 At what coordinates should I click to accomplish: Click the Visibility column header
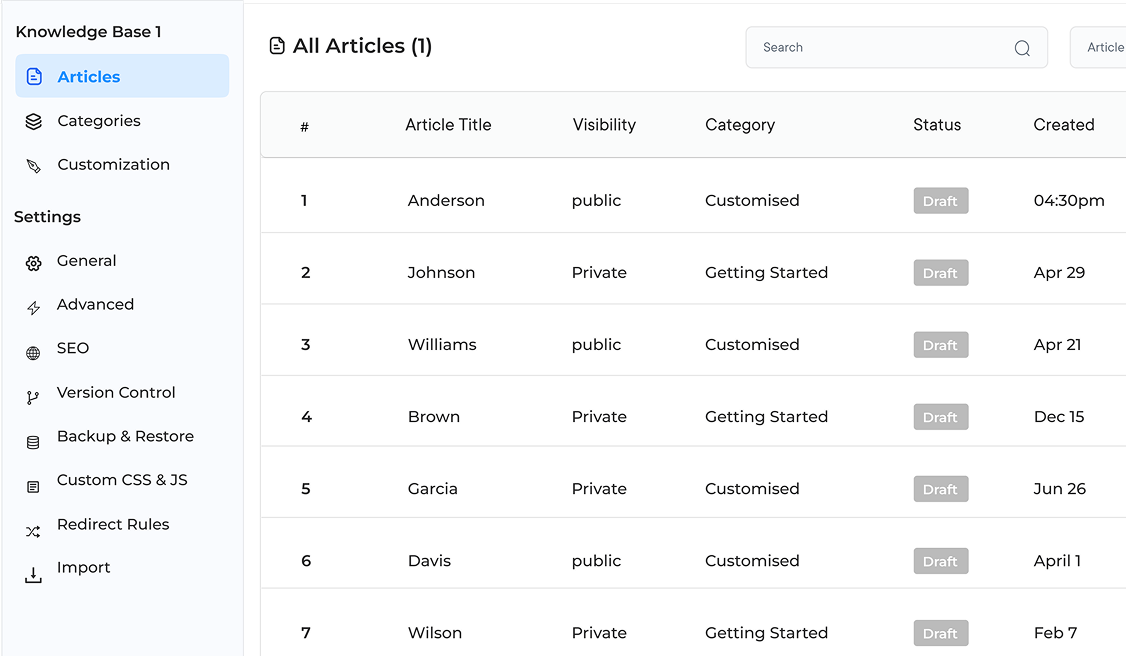click(604, 125)
